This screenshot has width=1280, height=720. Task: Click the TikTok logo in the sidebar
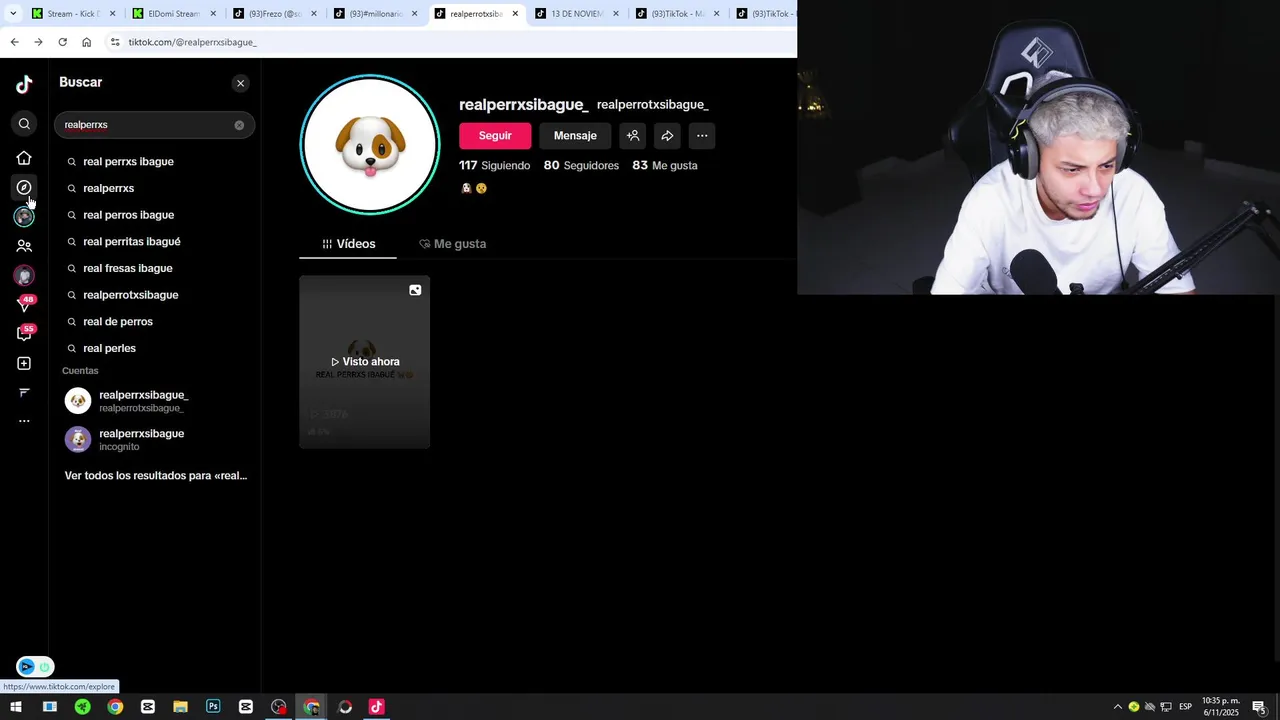(x=24, y=85)
